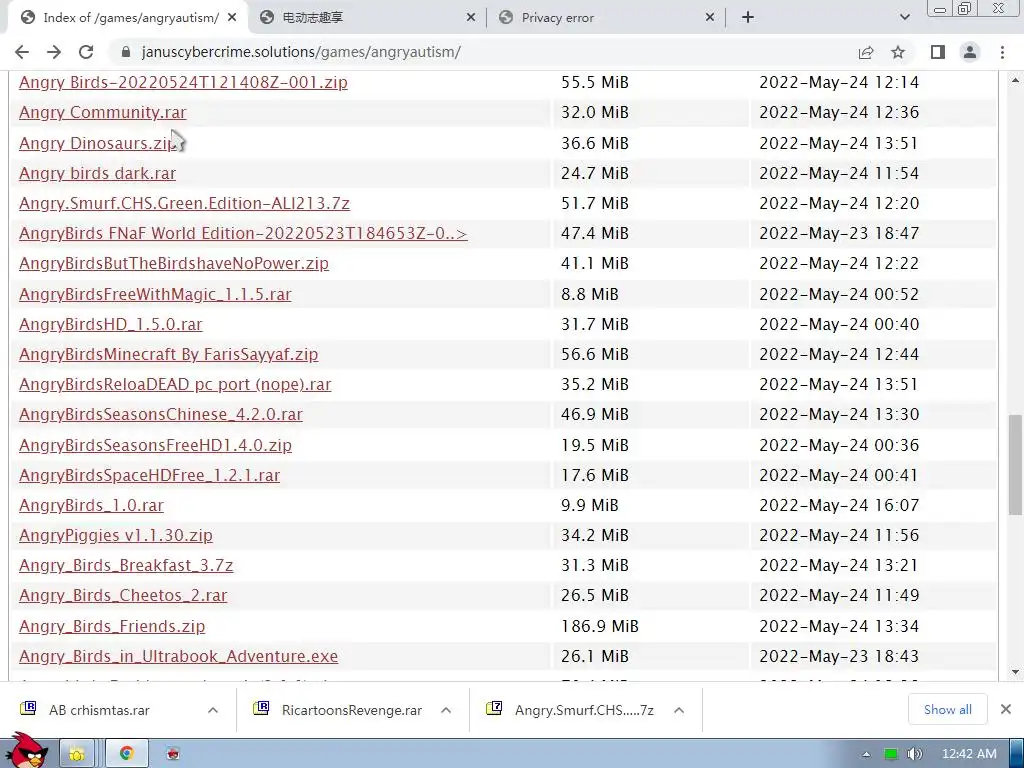Expand options for Angry.Smurf.CHS 7z download
1024x768 pixels.
tap(679, 710)
